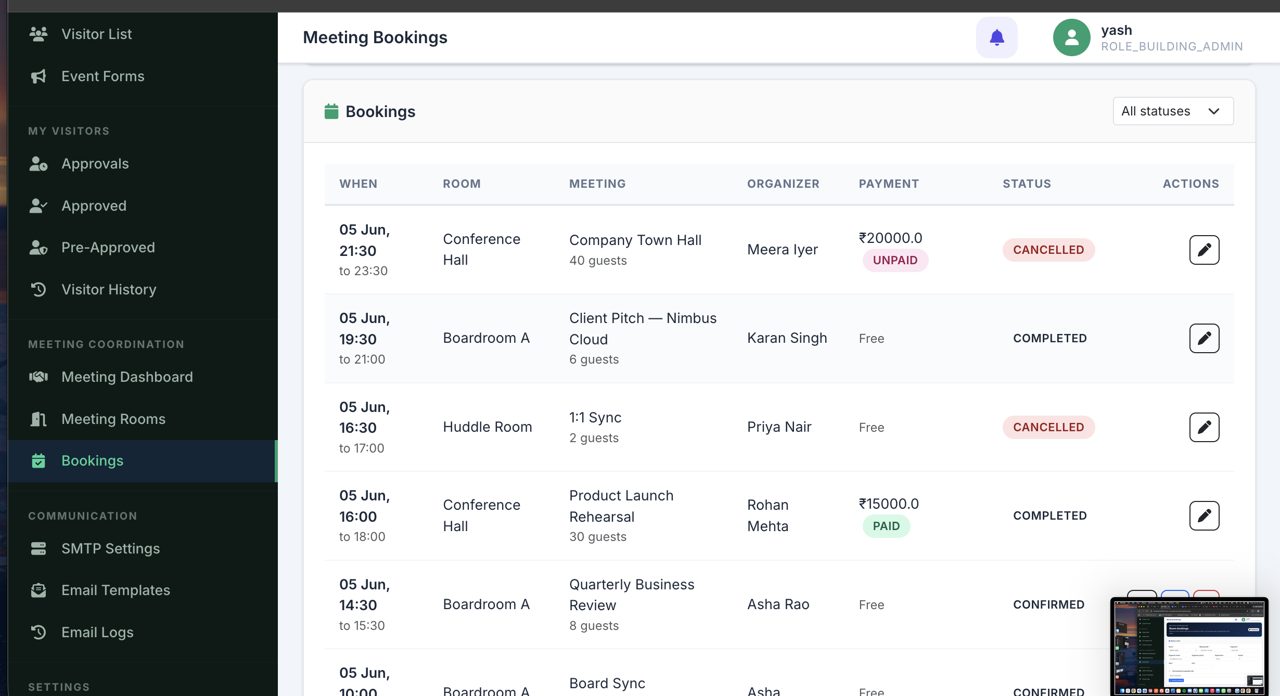
Task: Select the Bookings sidebar item
Action: point(143,461)
